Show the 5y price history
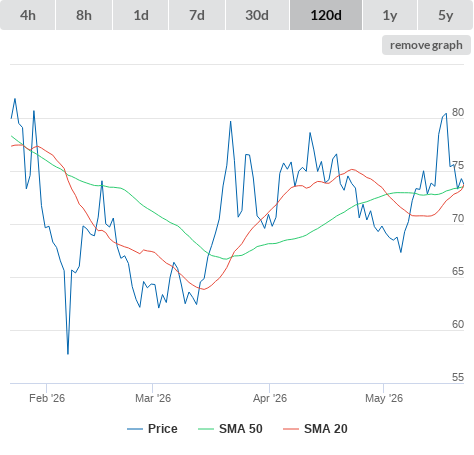474x455 pixels. (x=446, y=15)
